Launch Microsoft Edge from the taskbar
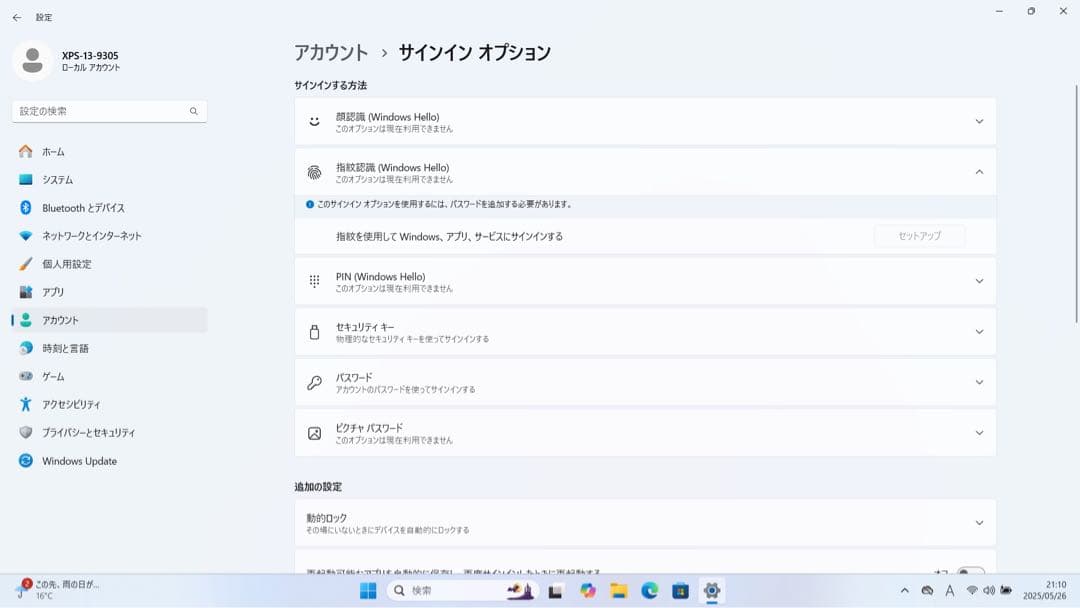Screen dimensions: 1080x608 650,590
